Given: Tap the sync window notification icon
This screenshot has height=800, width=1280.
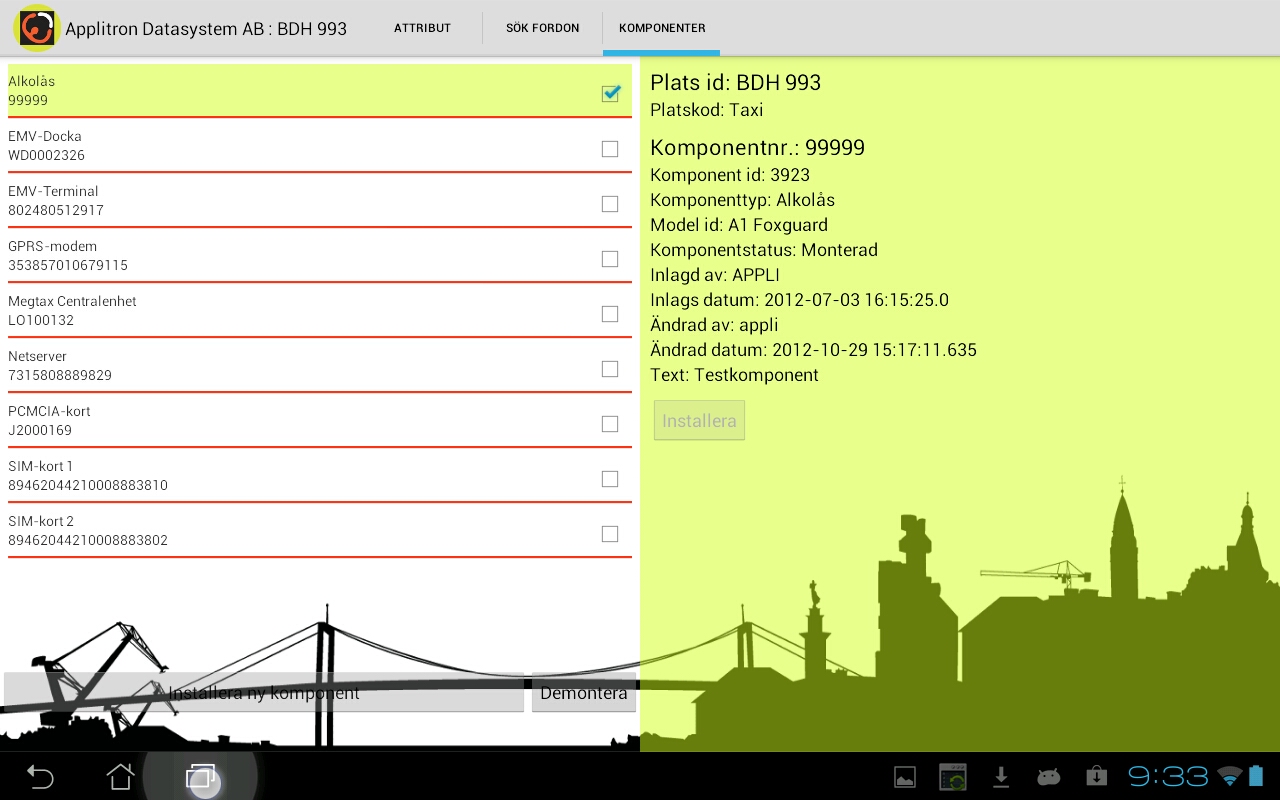Looking at the screenshot, I should (x=953, y=776).
